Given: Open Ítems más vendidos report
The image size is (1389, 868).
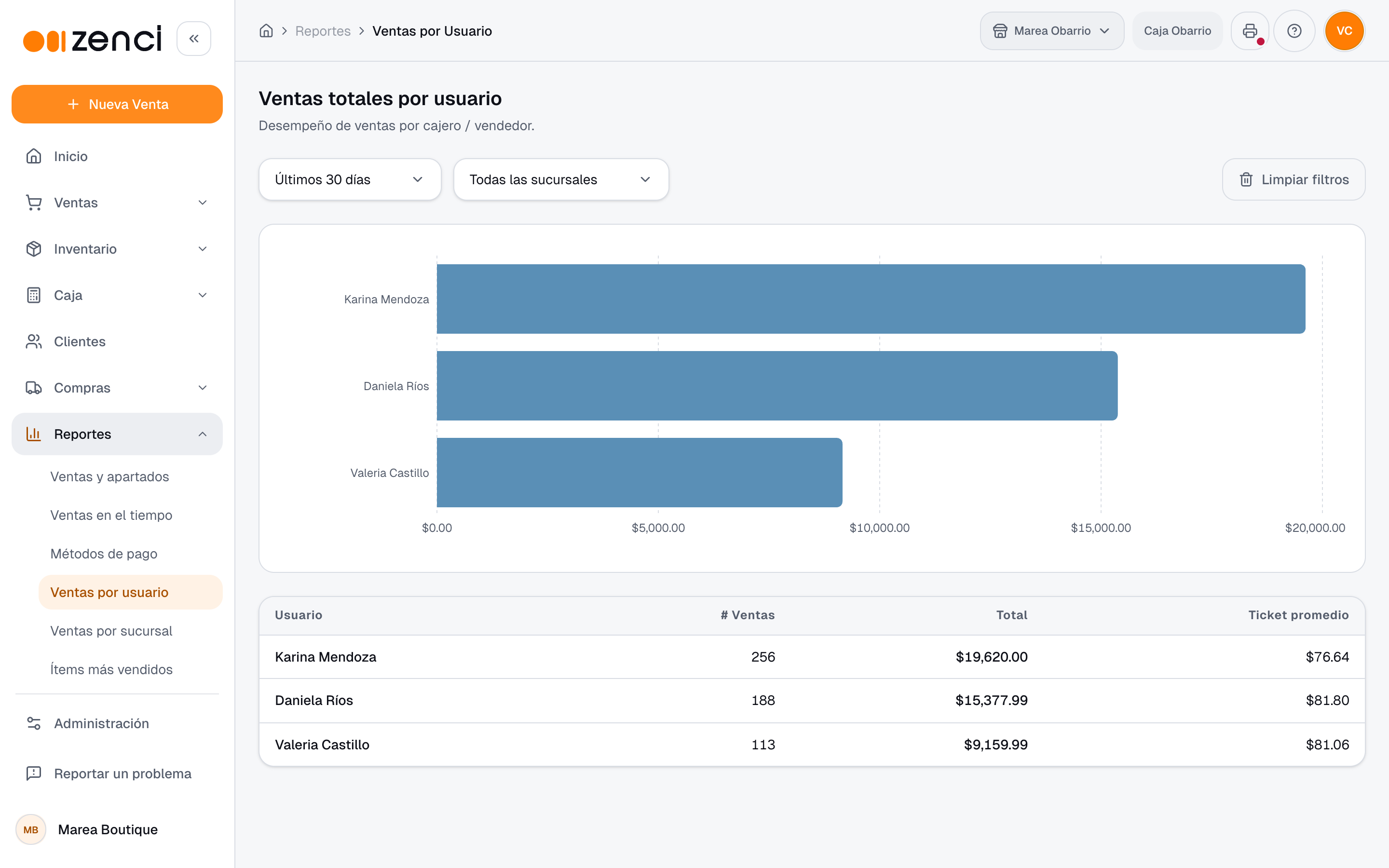Looking at the screenshot, I should (x=111, y=669).
